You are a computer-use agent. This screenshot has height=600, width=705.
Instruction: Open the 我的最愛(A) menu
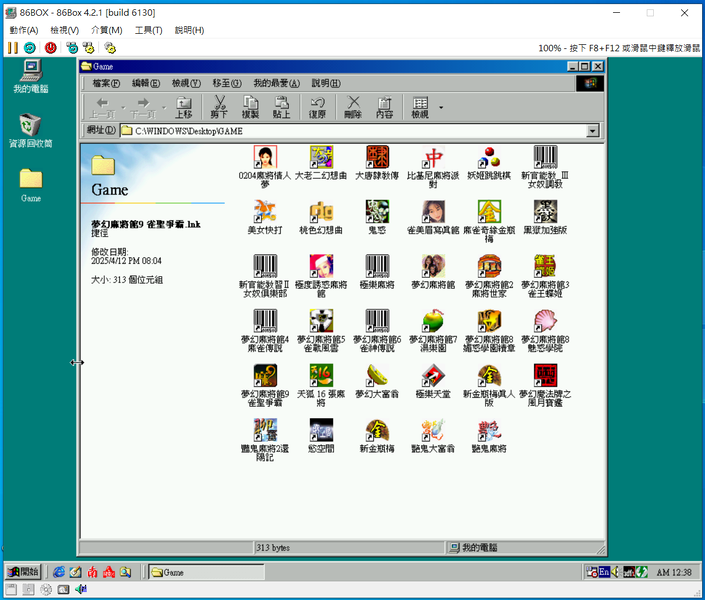277,83
